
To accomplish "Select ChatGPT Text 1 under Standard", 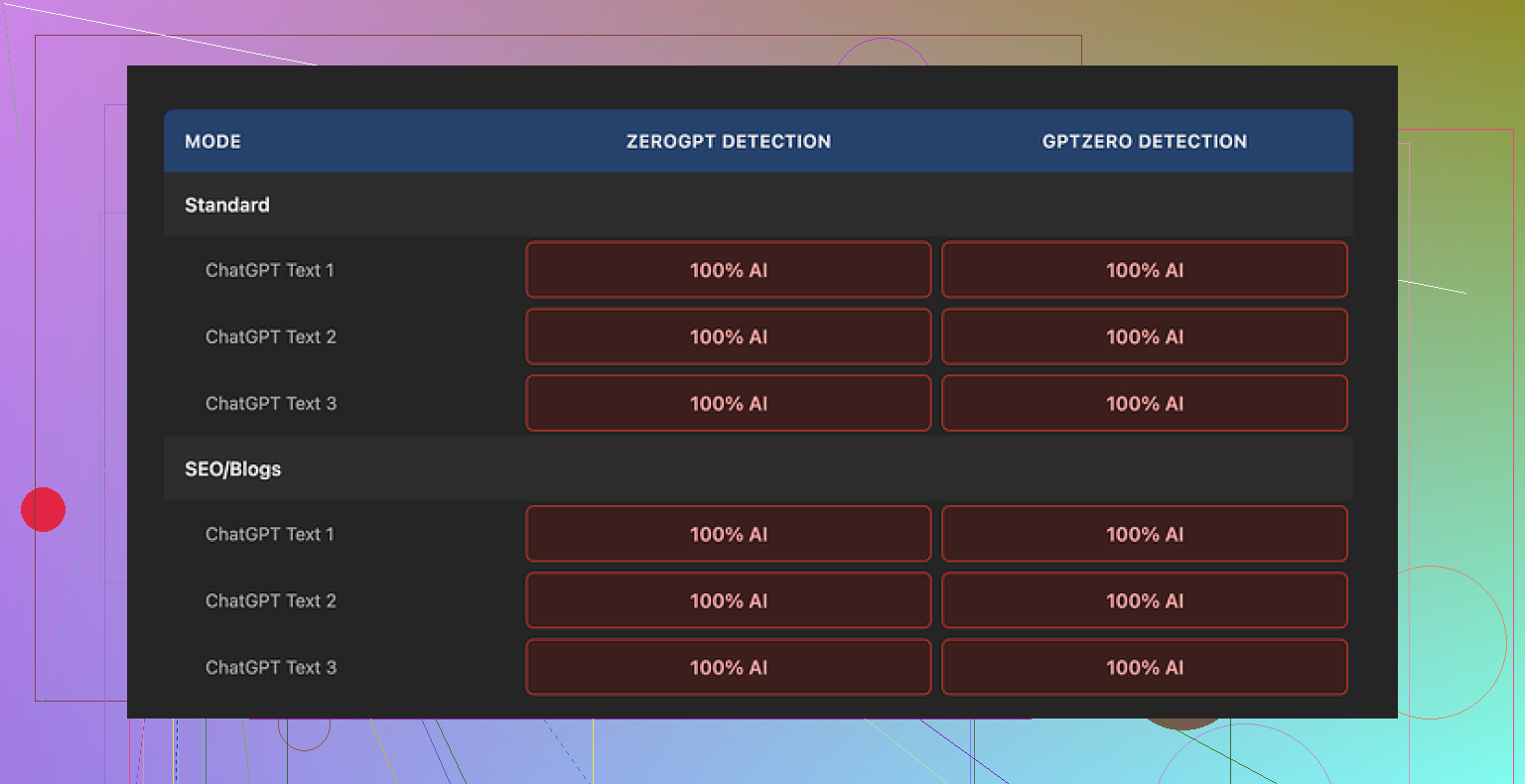I will click(270, 270).
